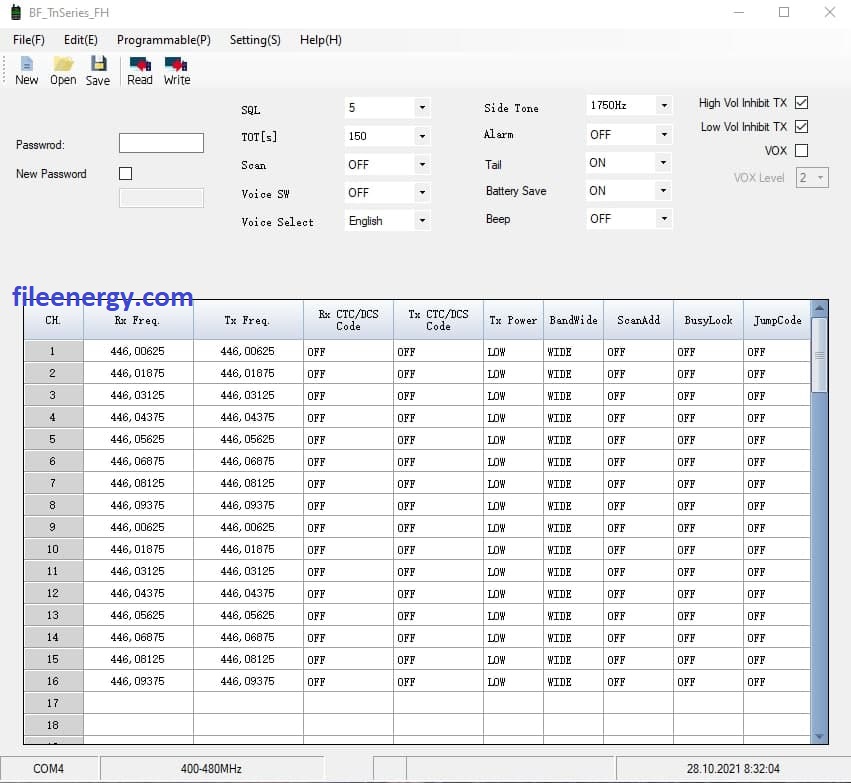851x783 pixels.
Task: Open the File(F) menu
Action: 29,40
